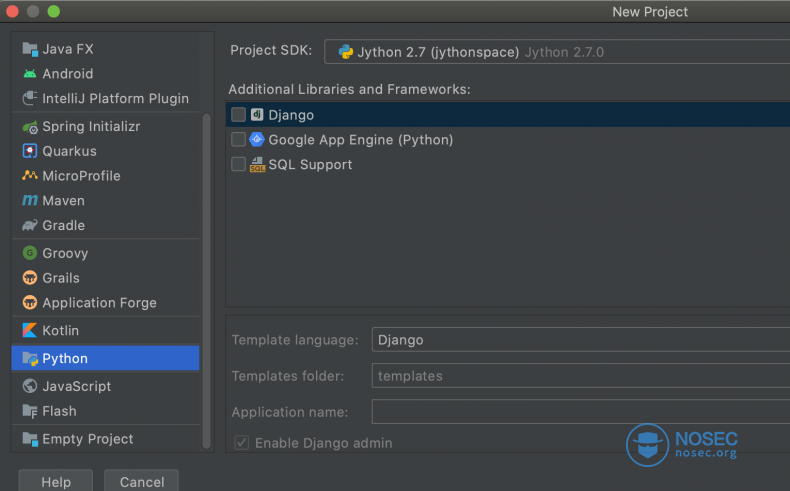Select the Android project type icon
Screen dimensions: 790x491
point(30,74)
